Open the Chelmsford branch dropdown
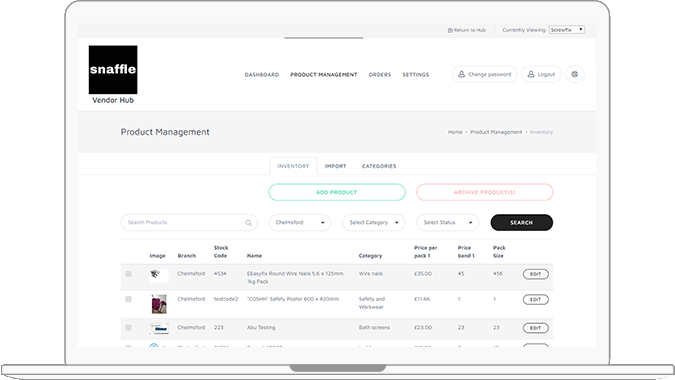Screen dimensions: 675x380 300,222
